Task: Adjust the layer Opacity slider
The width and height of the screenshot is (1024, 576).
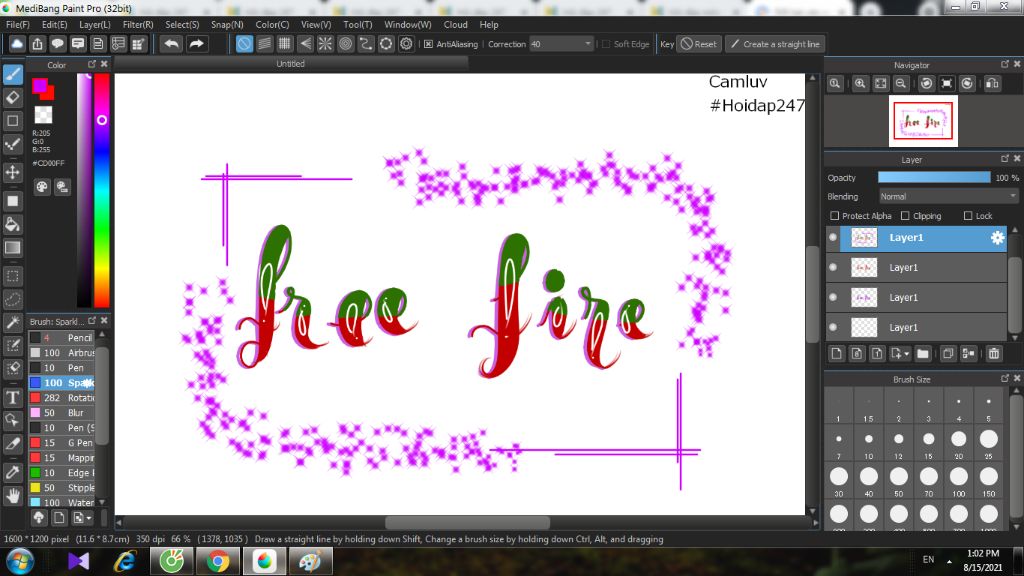Action: point(934,178)
